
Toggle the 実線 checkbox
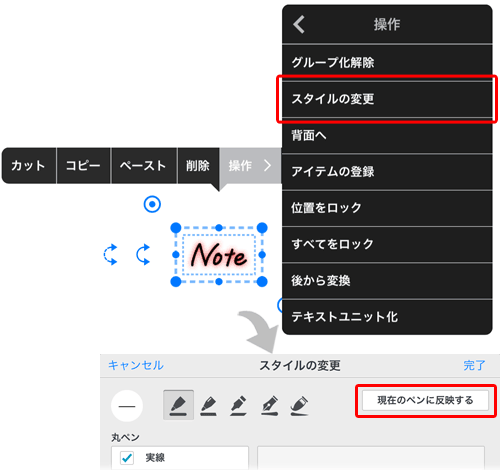click(x=127, y=458)
